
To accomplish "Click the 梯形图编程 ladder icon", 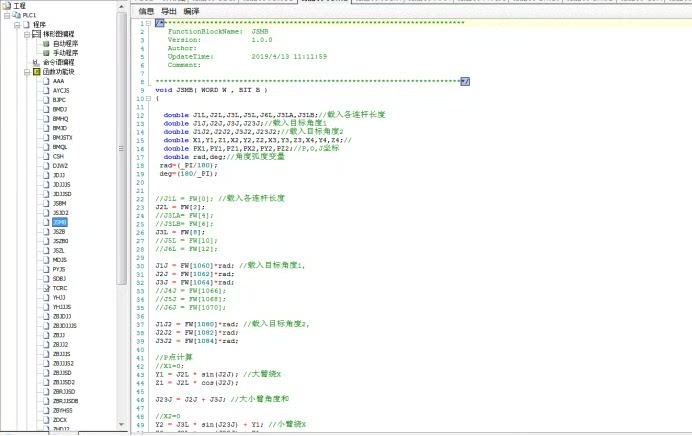I will point(37,34).
